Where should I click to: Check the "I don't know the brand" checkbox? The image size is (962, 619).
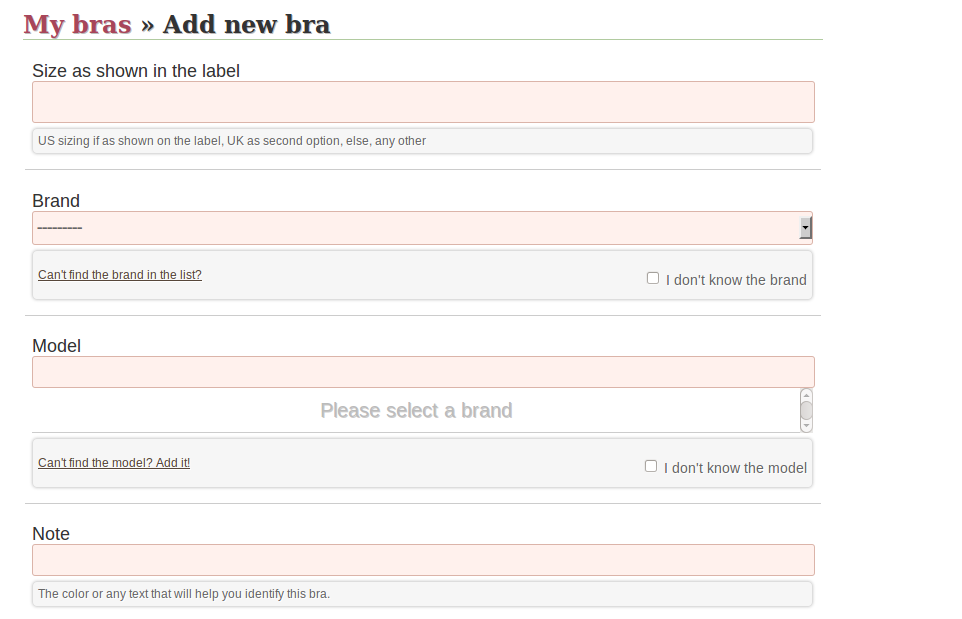653,279
